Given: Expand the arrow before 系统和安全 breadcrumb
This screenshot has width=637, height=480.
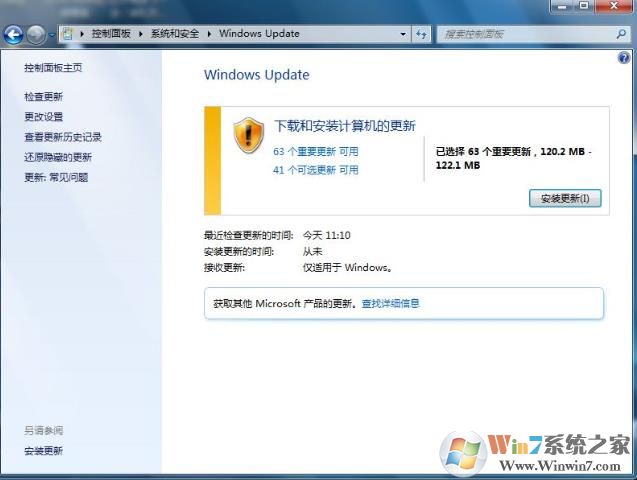Looking at the screenshot, I should pyautogui.click(x=141, y=34).
